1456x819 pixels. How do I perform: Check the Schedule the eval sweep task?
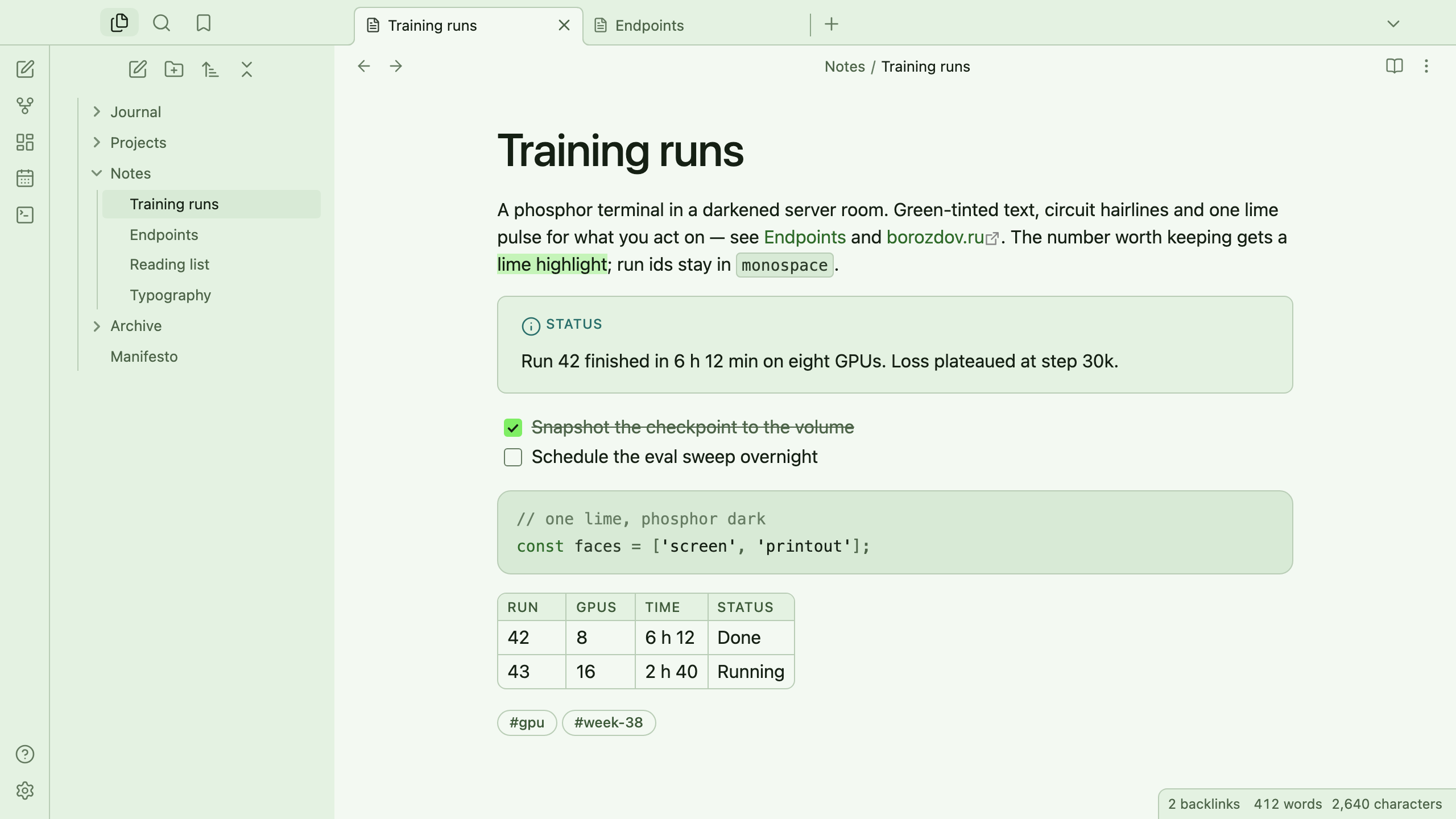tap(513, 457)
